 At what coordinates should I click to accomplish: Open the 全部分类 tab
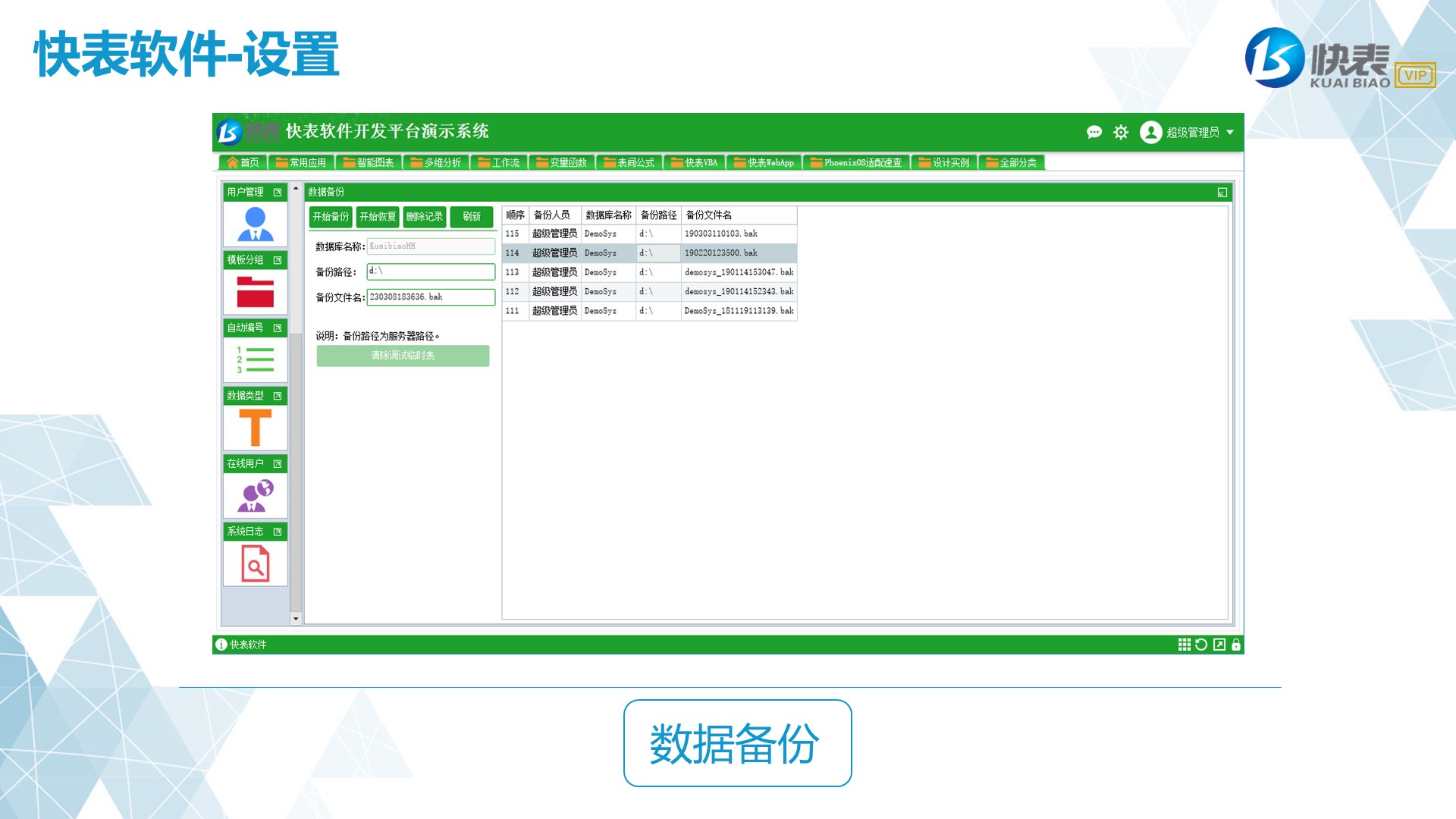click(x=1012, y=162)
